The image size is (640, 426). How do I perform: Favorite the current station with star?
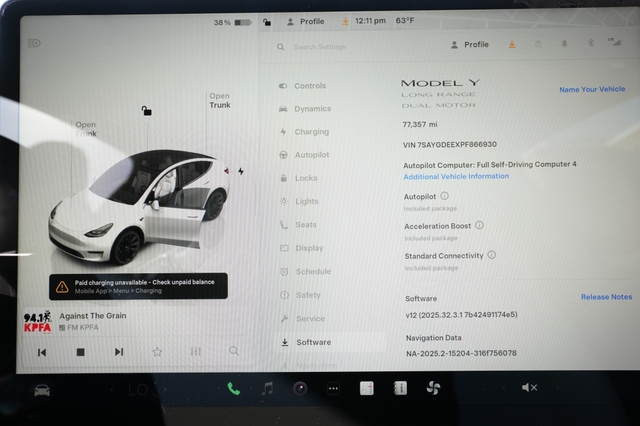(x=157, y=351)
